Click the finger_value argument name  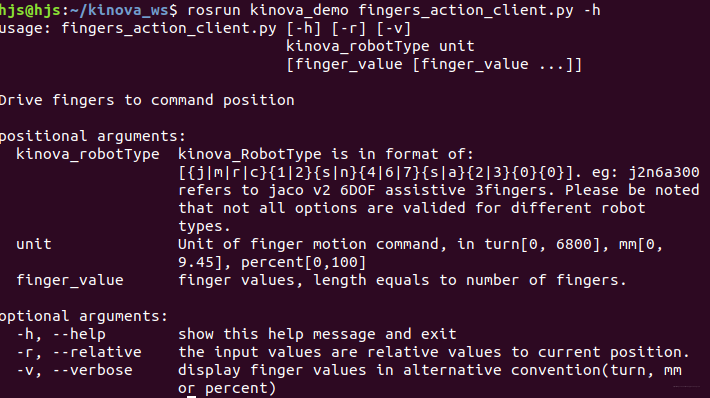tap(70, 280)
